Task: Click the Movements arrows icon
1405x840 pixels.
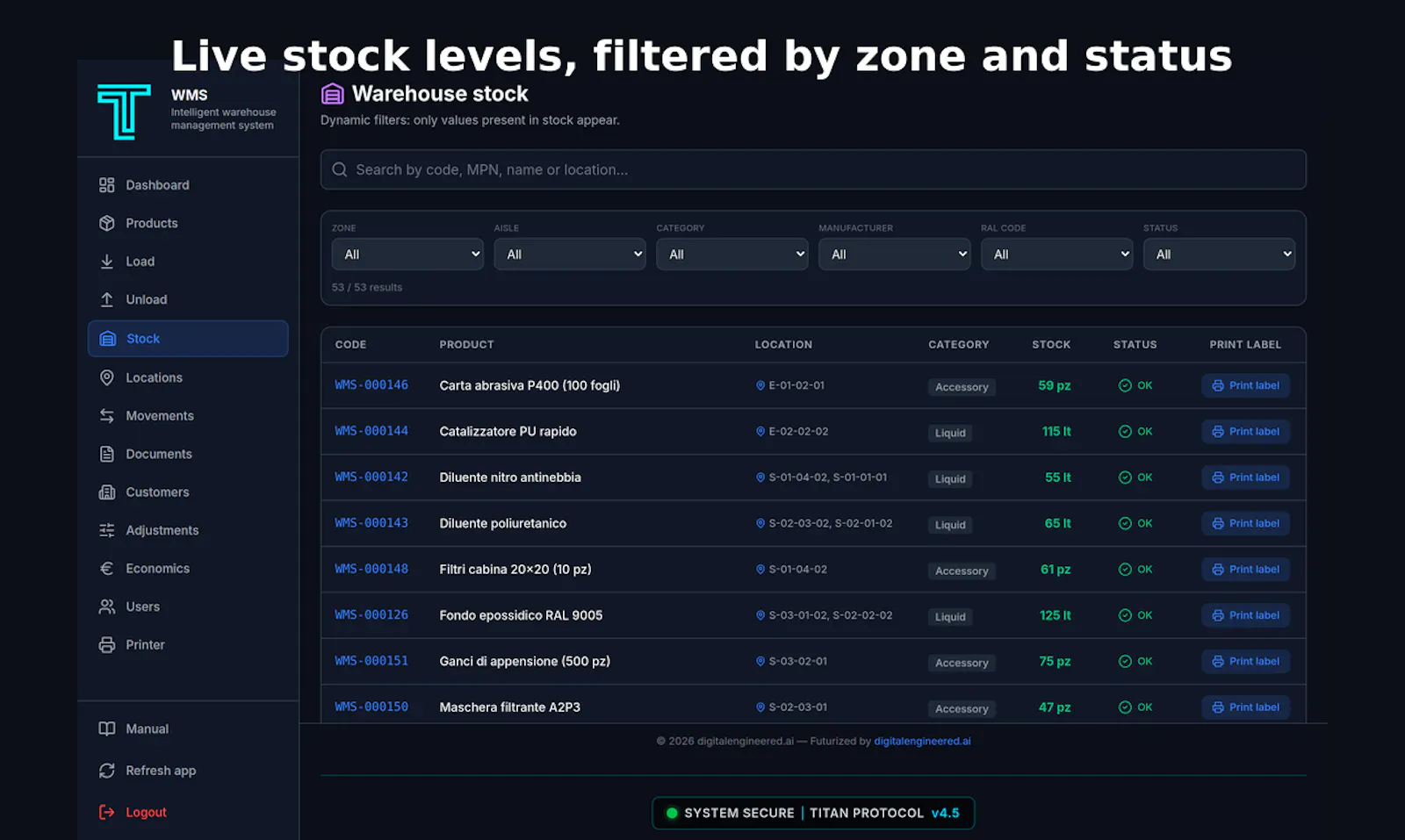Action: click(107, 416)
